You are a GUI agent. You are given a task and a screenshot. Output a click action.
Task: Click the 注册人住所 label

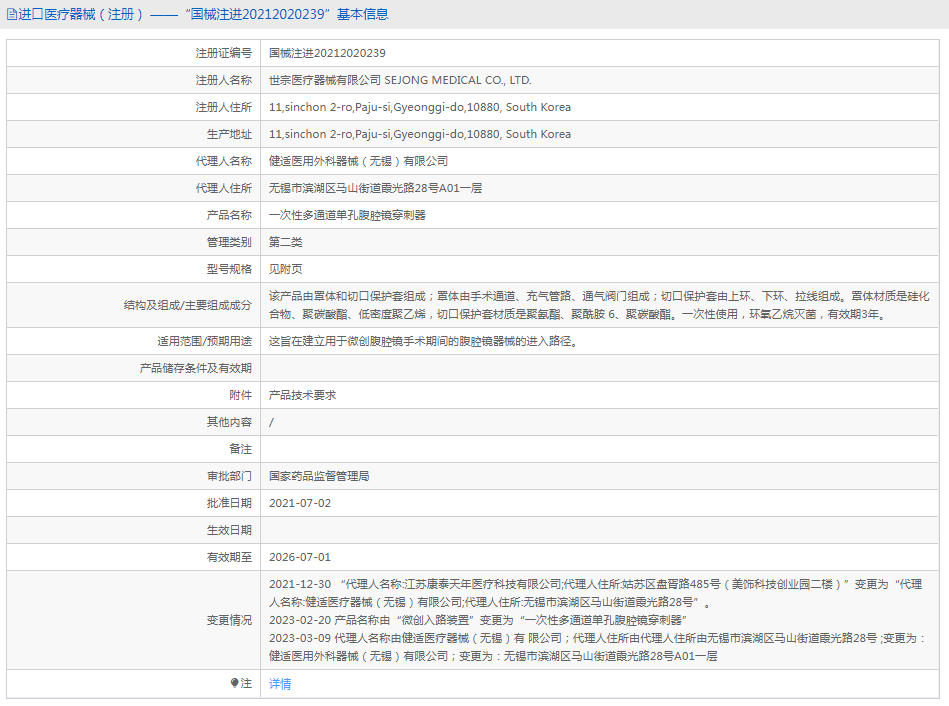223,107
